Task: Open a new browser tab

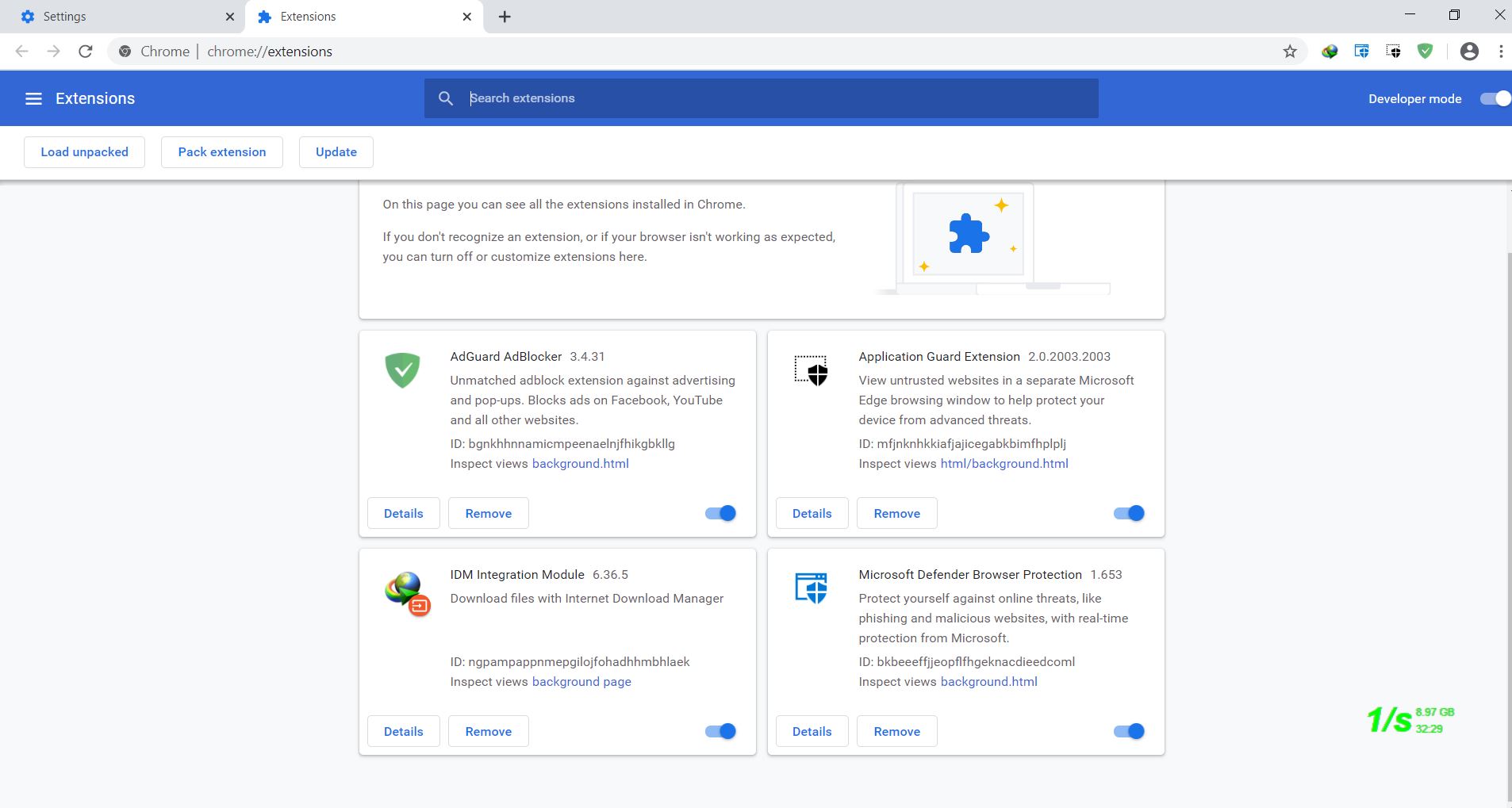Action: pyautogui.click(x=505, y=17)
